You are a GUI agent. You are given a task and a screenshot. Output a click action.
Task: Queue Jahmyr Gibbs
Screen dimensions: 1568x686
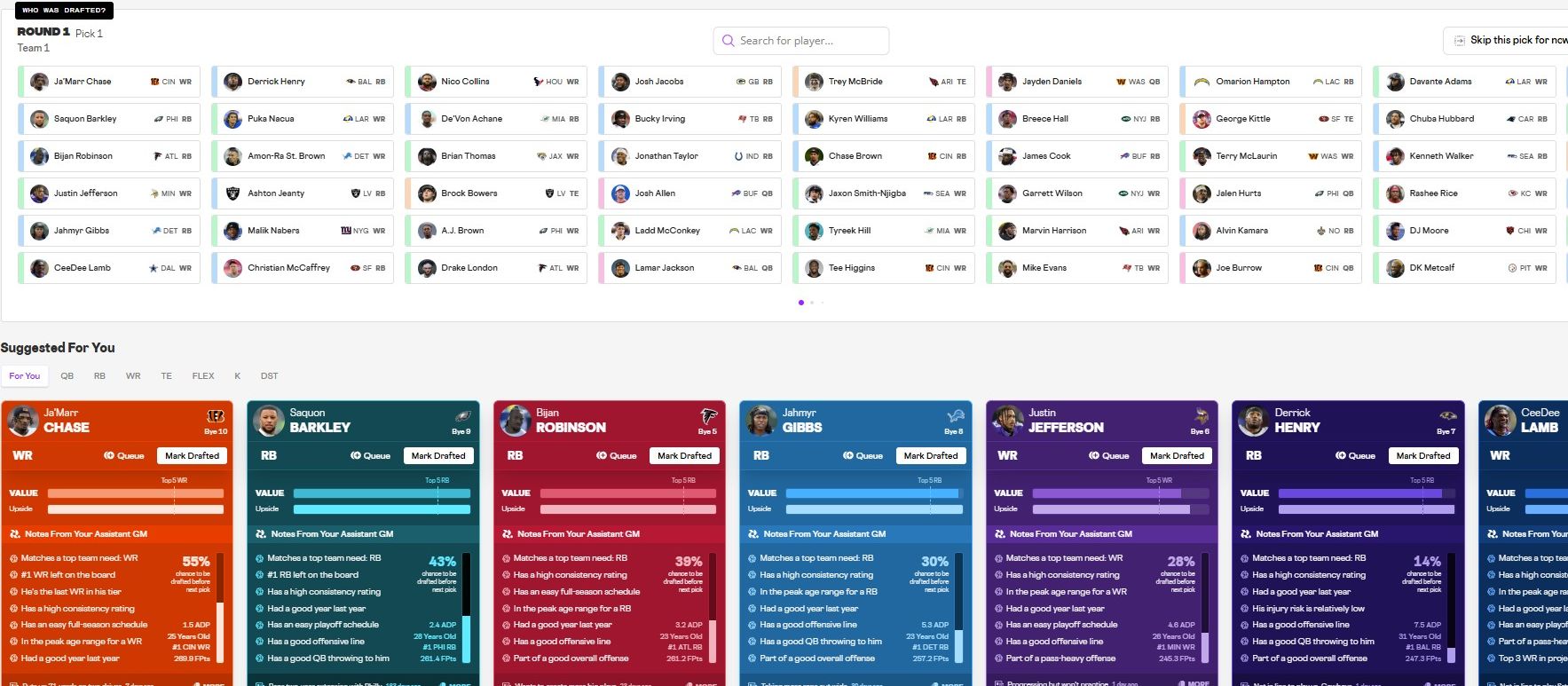pos(863,456)
